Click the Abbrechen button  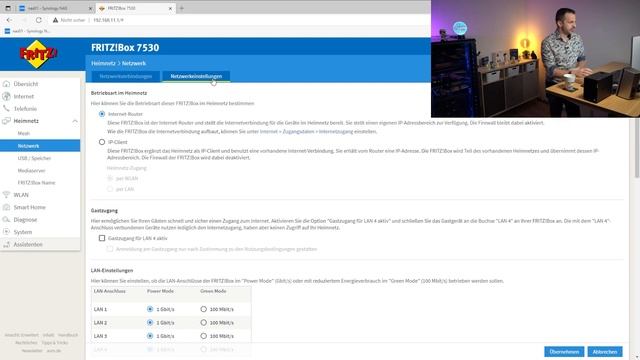click(x=605, y=351)
